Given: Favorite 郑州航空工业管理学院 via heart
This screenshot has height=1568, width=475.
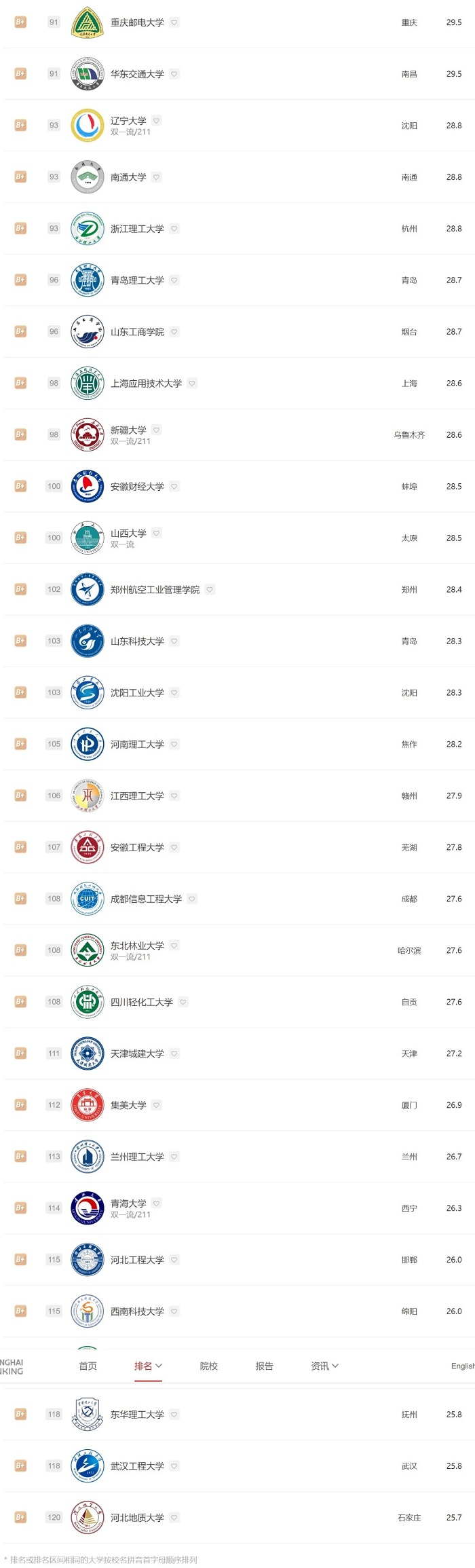Looking at the screenshot, I should click(210, 590).
